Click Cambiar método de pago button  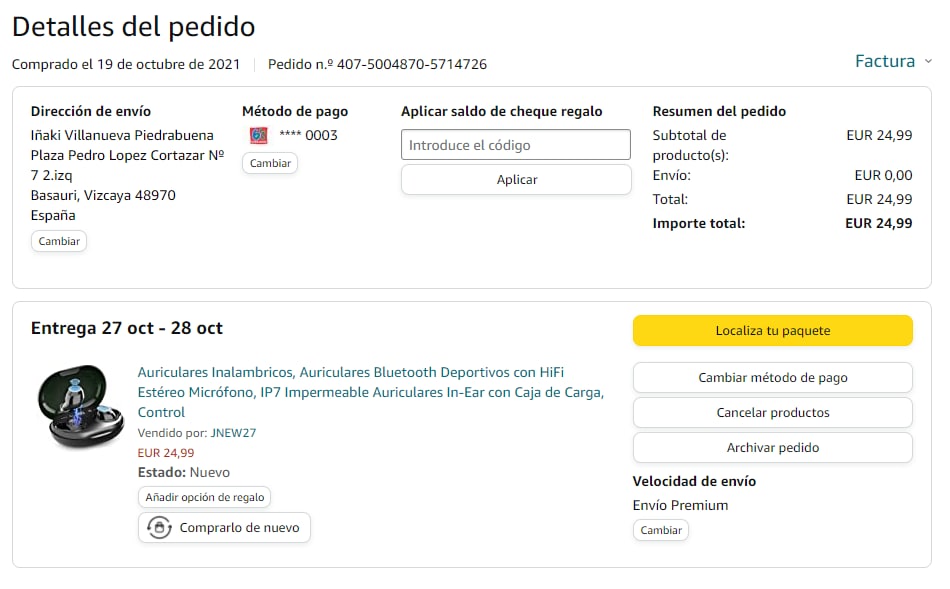pyautogui.click(x=772, y=378)
